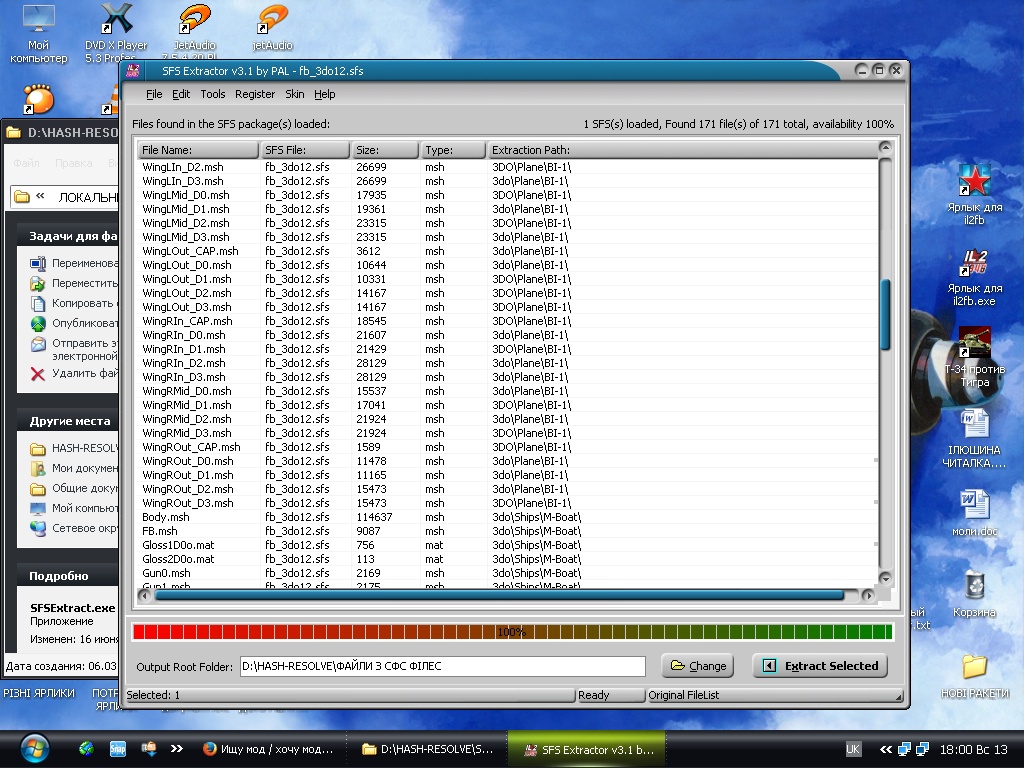Open the Т-34 против Тигра shortcut
The height and width of the screenshot is (768, 1024).
[974, 357]
